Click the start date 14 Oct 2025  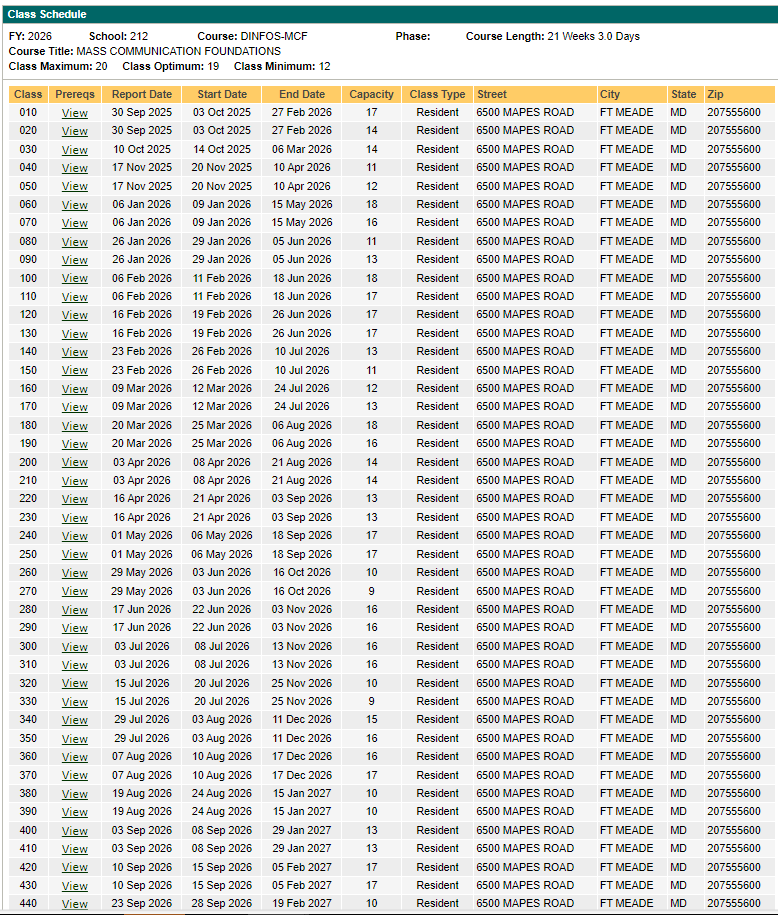point(222,149)
